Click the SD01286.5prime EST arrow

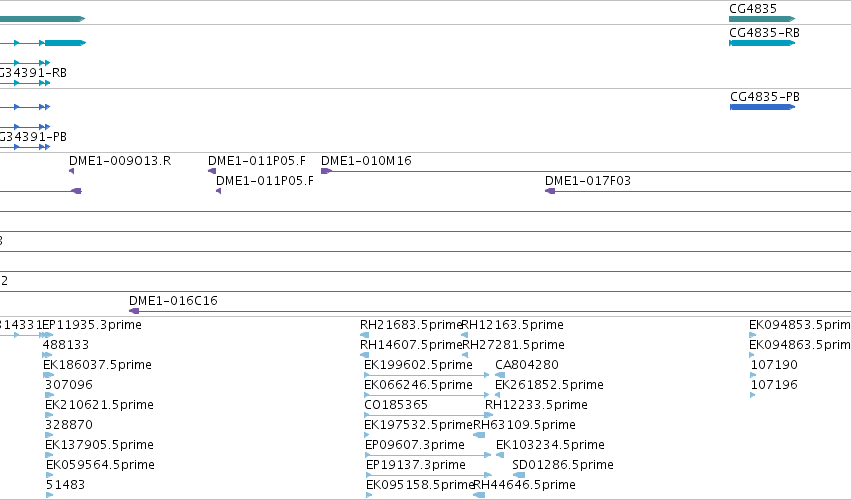pos(519,475)
